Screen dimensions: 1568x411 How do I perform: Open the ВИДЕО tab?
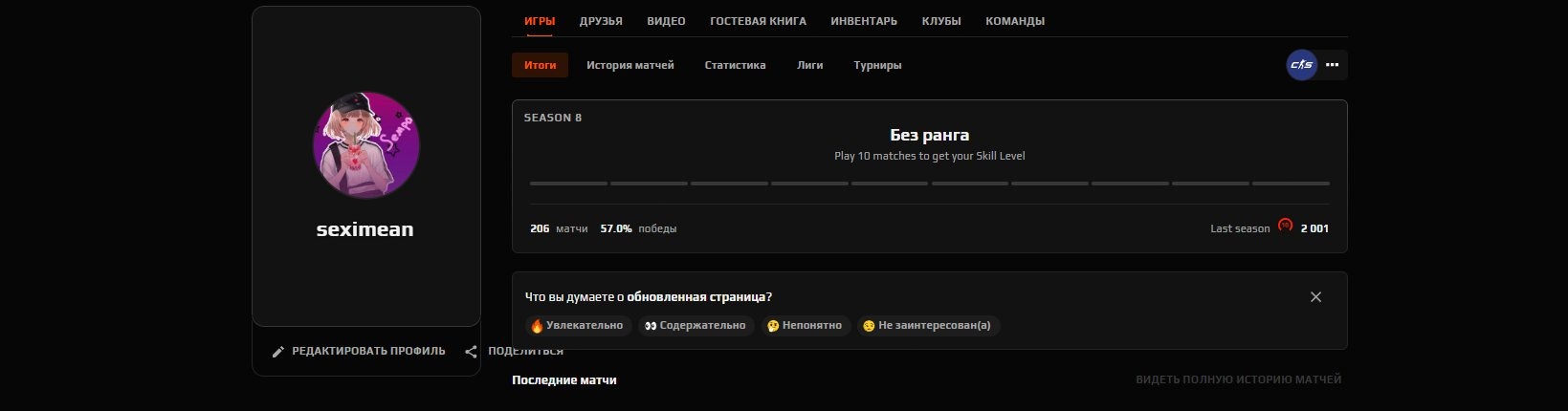pos(666,21)
